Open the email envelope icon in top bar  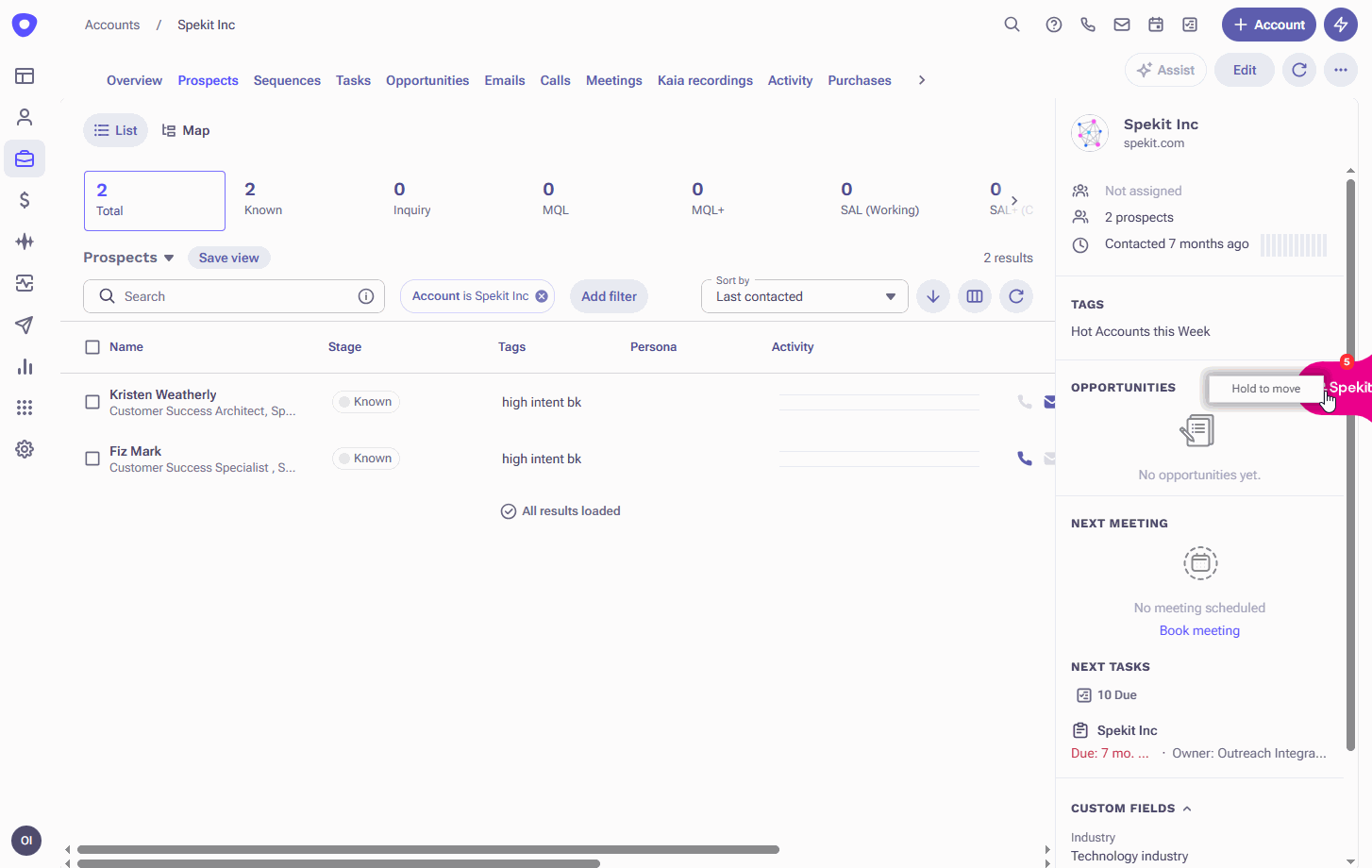(x=1122, y=25)
